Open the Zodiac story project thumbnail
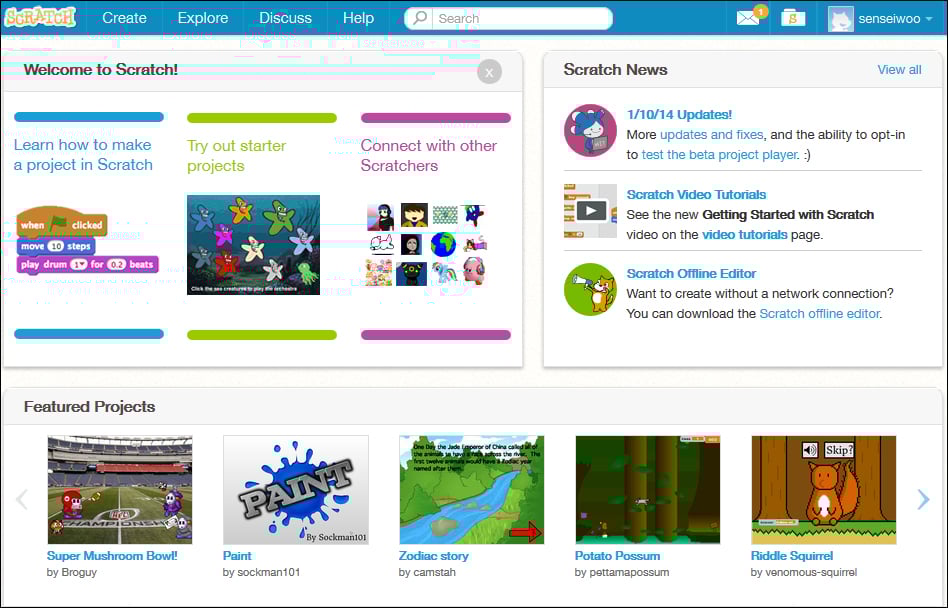This screenshot has width=948, height=608. (472, 490)
